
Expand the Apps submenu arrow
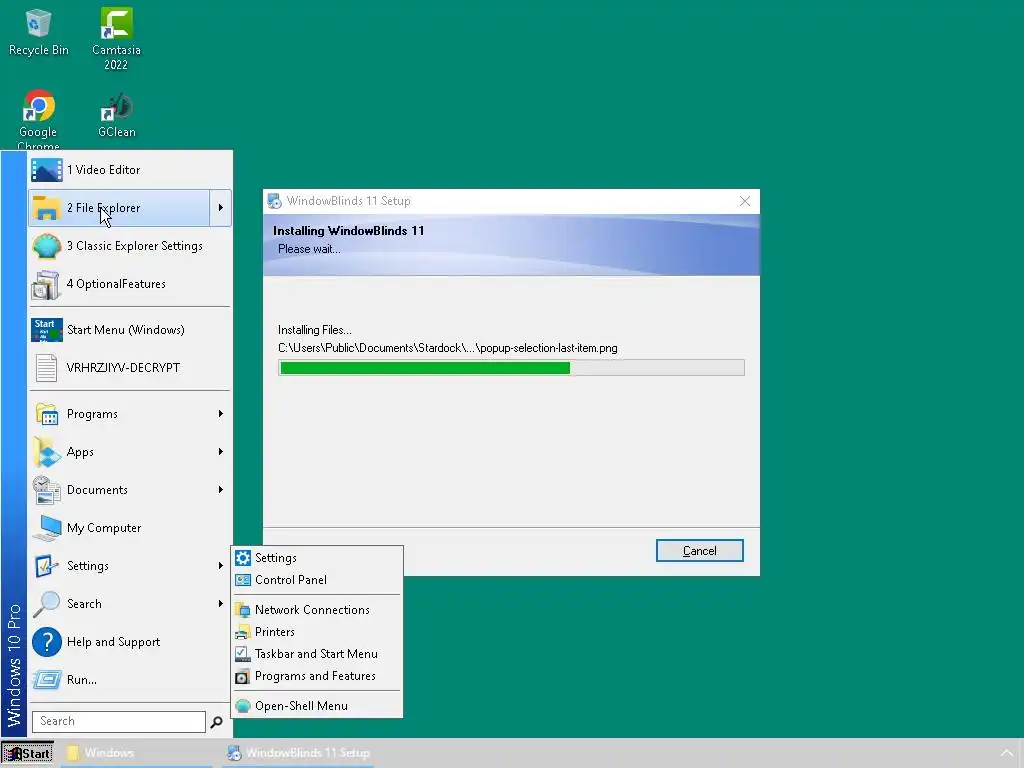[x=221, y=452]
